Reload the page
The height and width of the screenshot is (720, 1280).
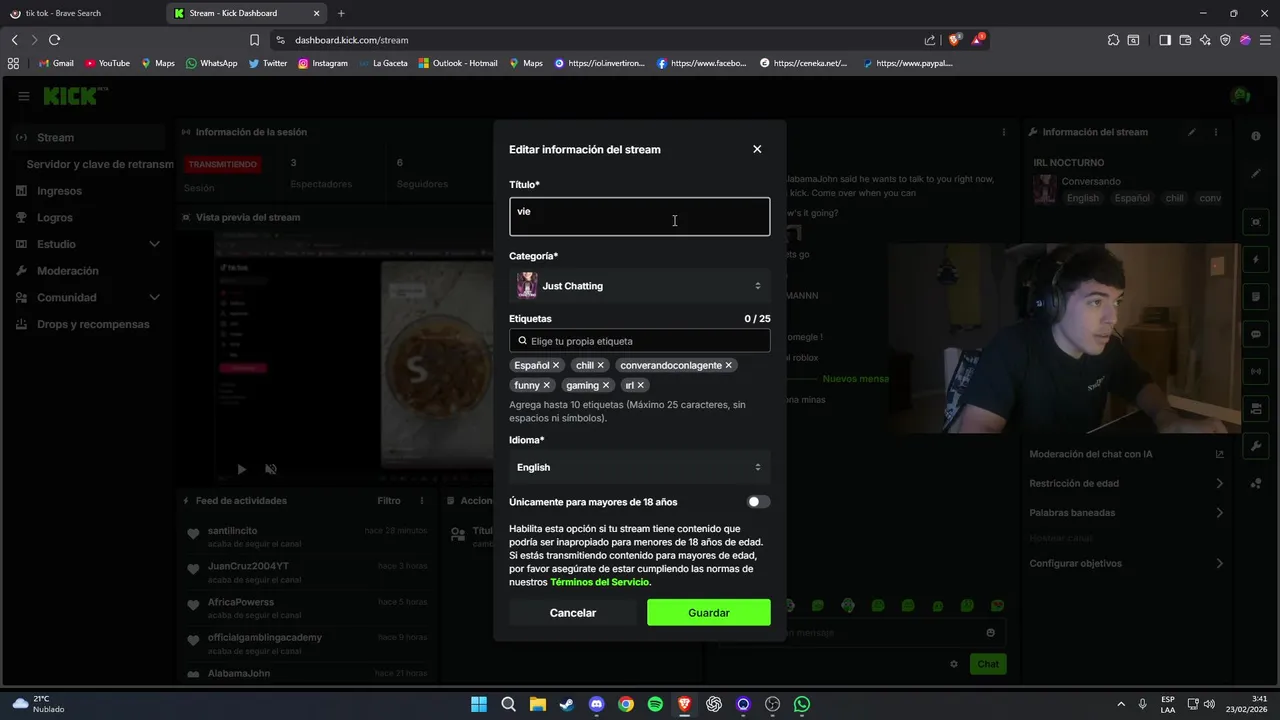coord(54,40)
